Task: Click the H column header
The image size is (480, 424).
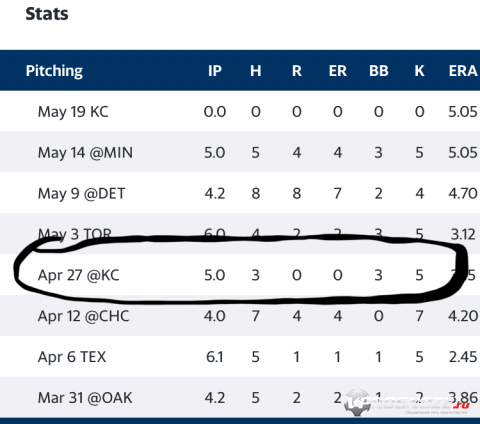Action: click(256, 71)
